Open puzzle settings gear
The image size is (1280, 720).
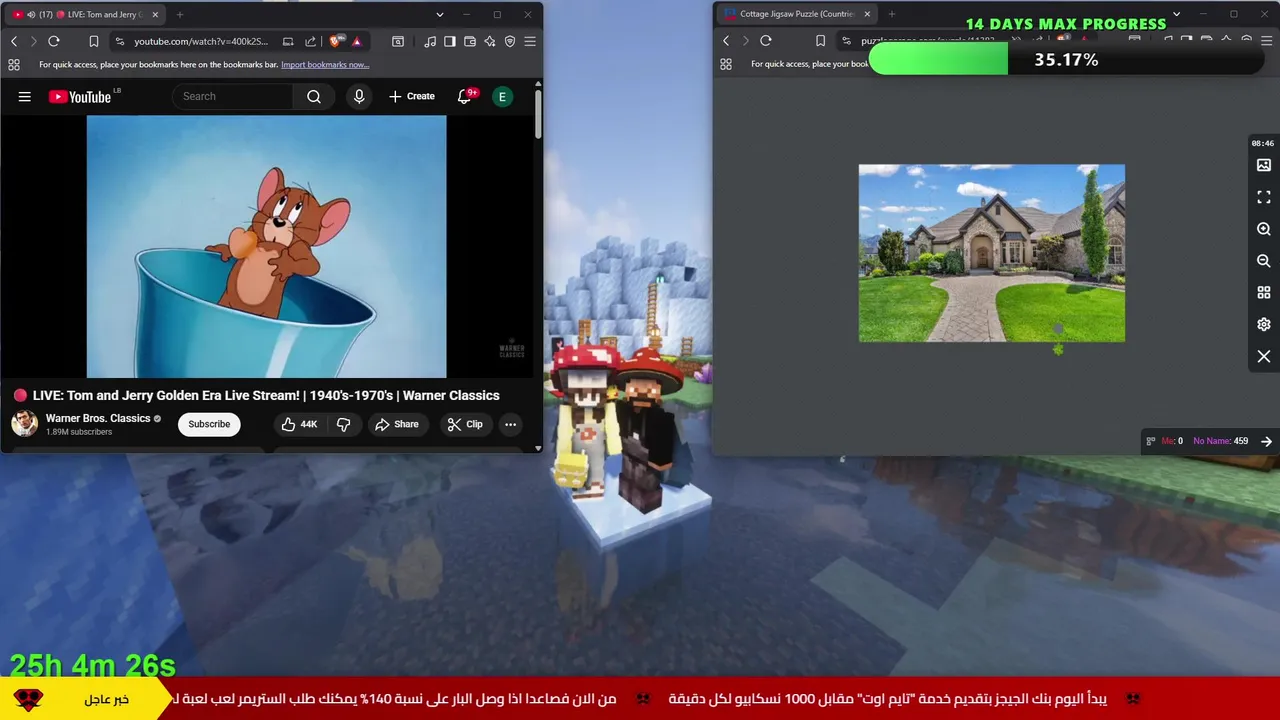(x=1264, y=325)
